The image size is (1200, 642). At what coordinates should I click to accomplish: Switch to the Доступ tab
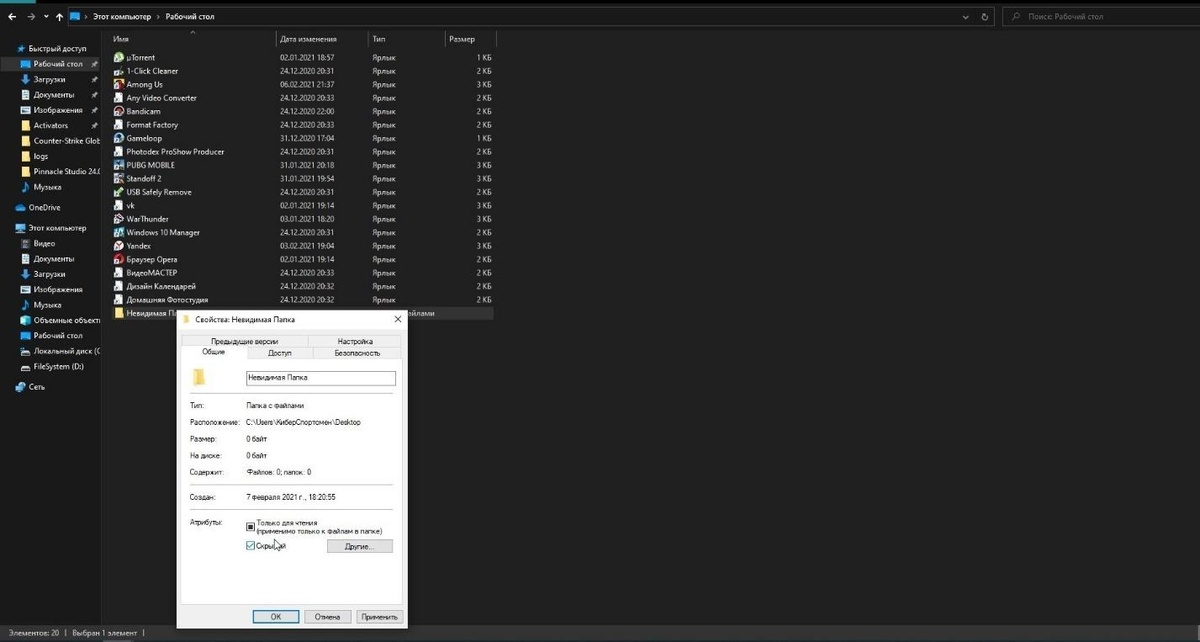[280, 353]
